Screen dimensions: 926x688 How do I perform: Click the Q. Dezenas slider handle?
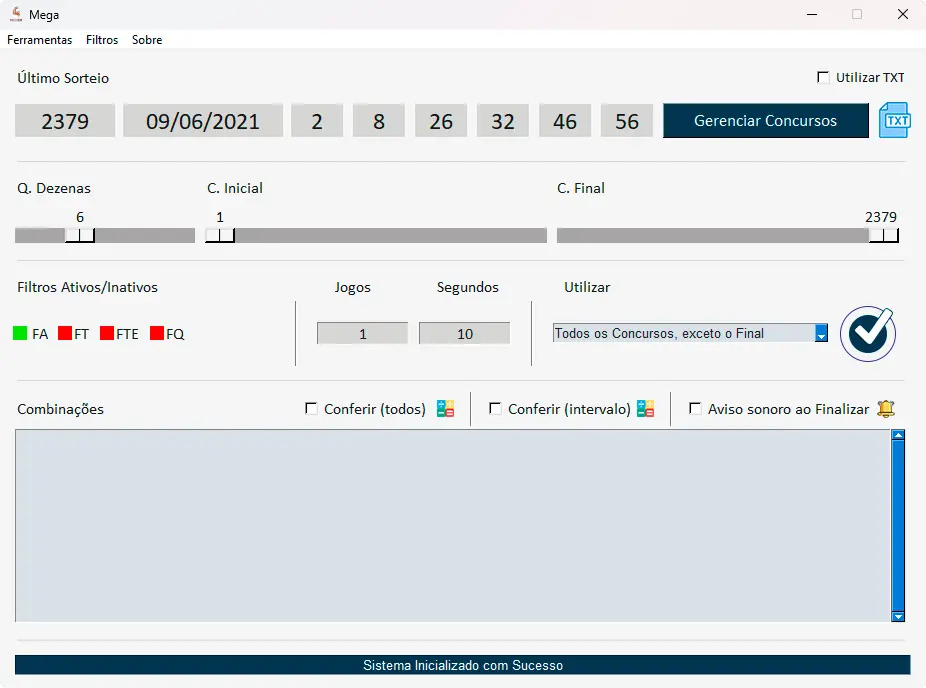(x=80, y=235)
